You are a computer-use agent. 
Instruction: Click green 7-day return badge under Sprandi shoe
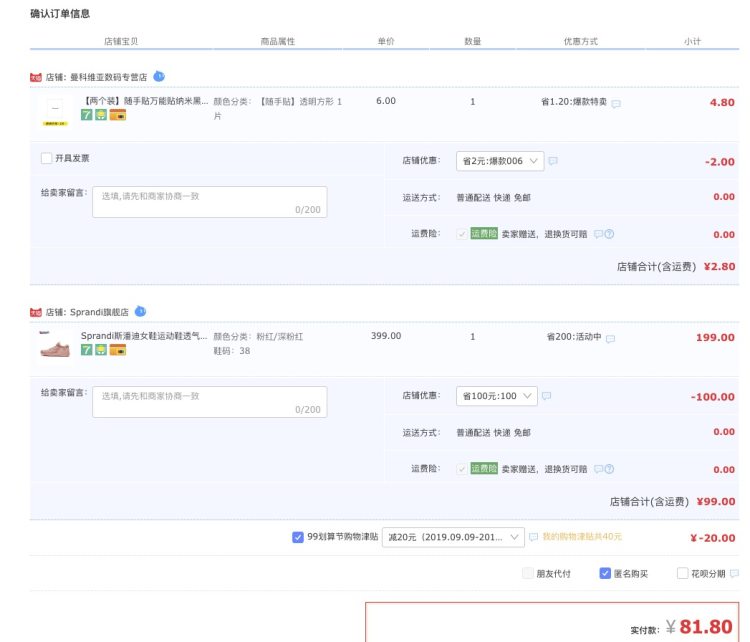coord(87,350)
